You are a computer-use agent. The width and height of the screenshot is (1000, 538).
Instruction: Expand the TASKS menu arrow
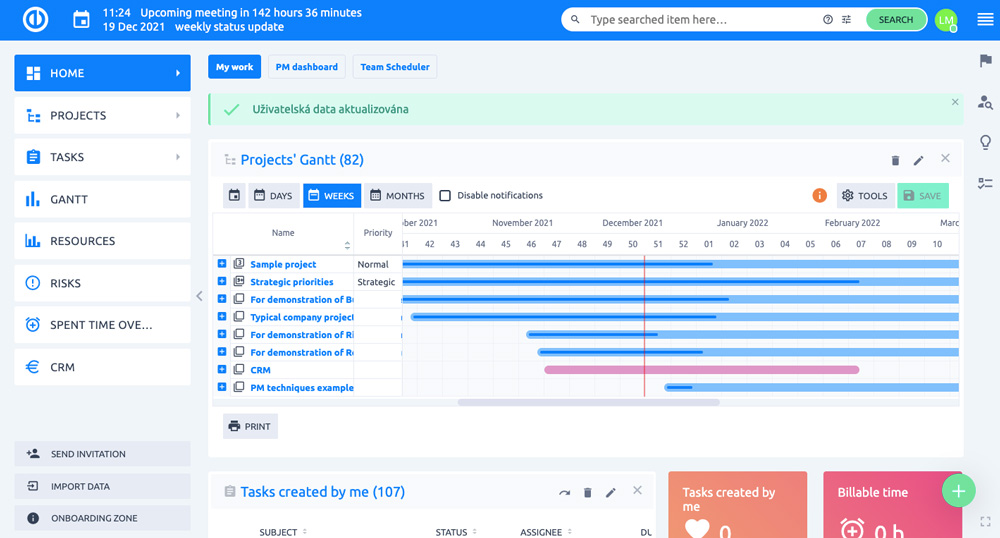coord(178,157)
